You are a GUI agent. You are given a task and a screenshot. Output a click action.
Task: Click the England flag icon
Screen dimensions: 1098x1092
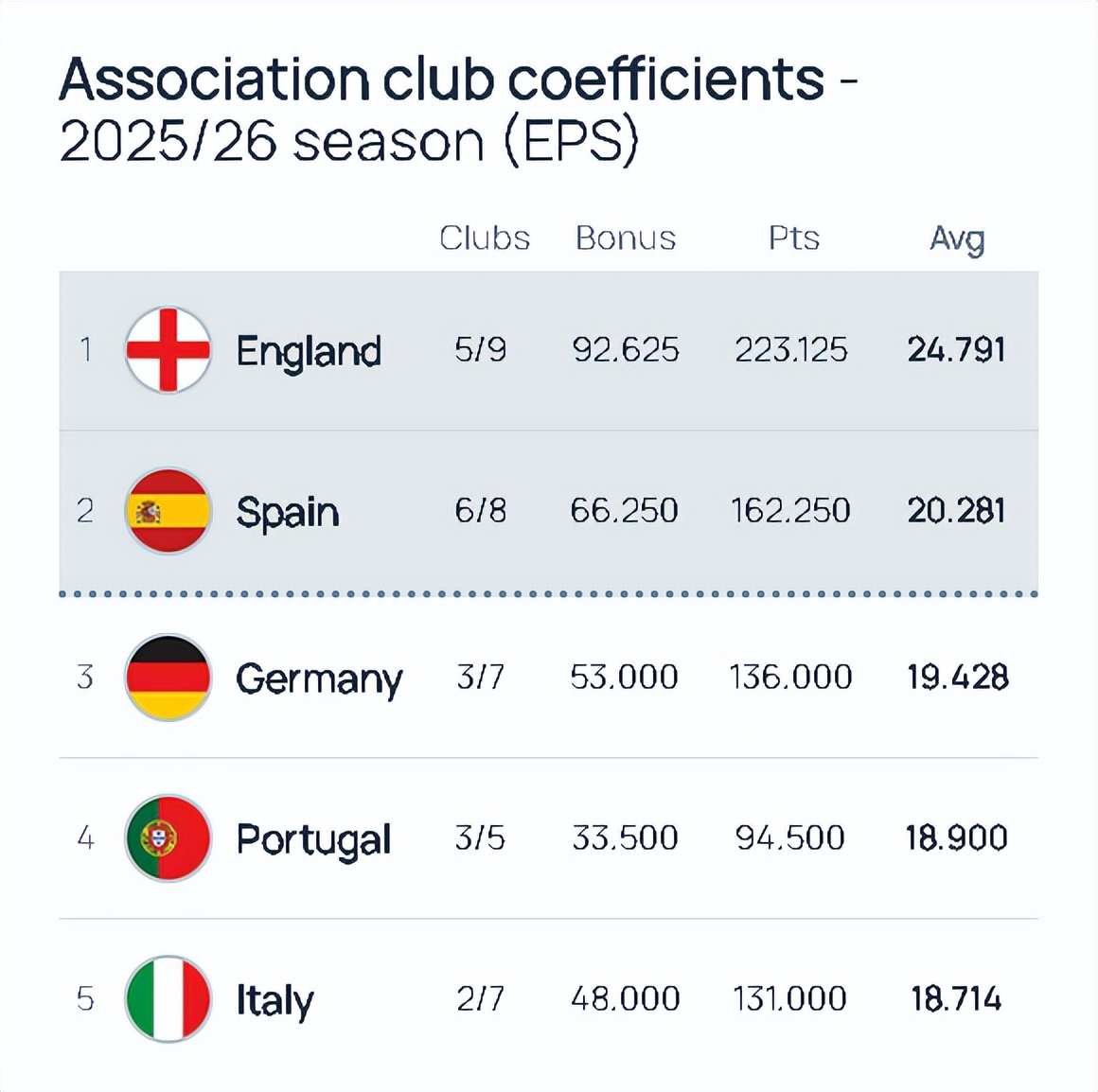(x=168, y=350)
